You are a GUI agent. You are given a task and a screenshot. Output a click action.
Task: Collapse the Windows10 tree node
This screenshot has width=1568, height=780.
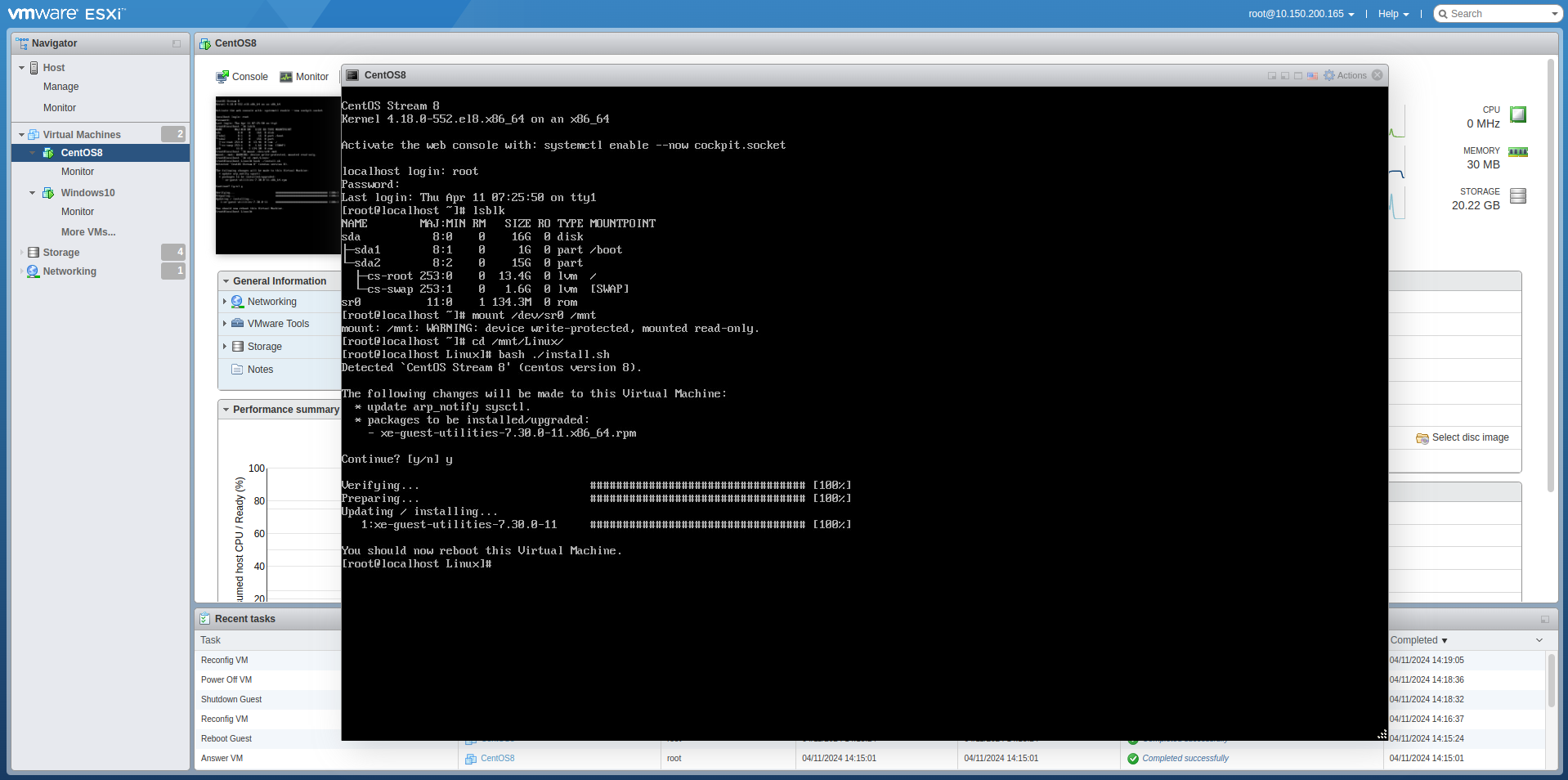coord(33,193)
